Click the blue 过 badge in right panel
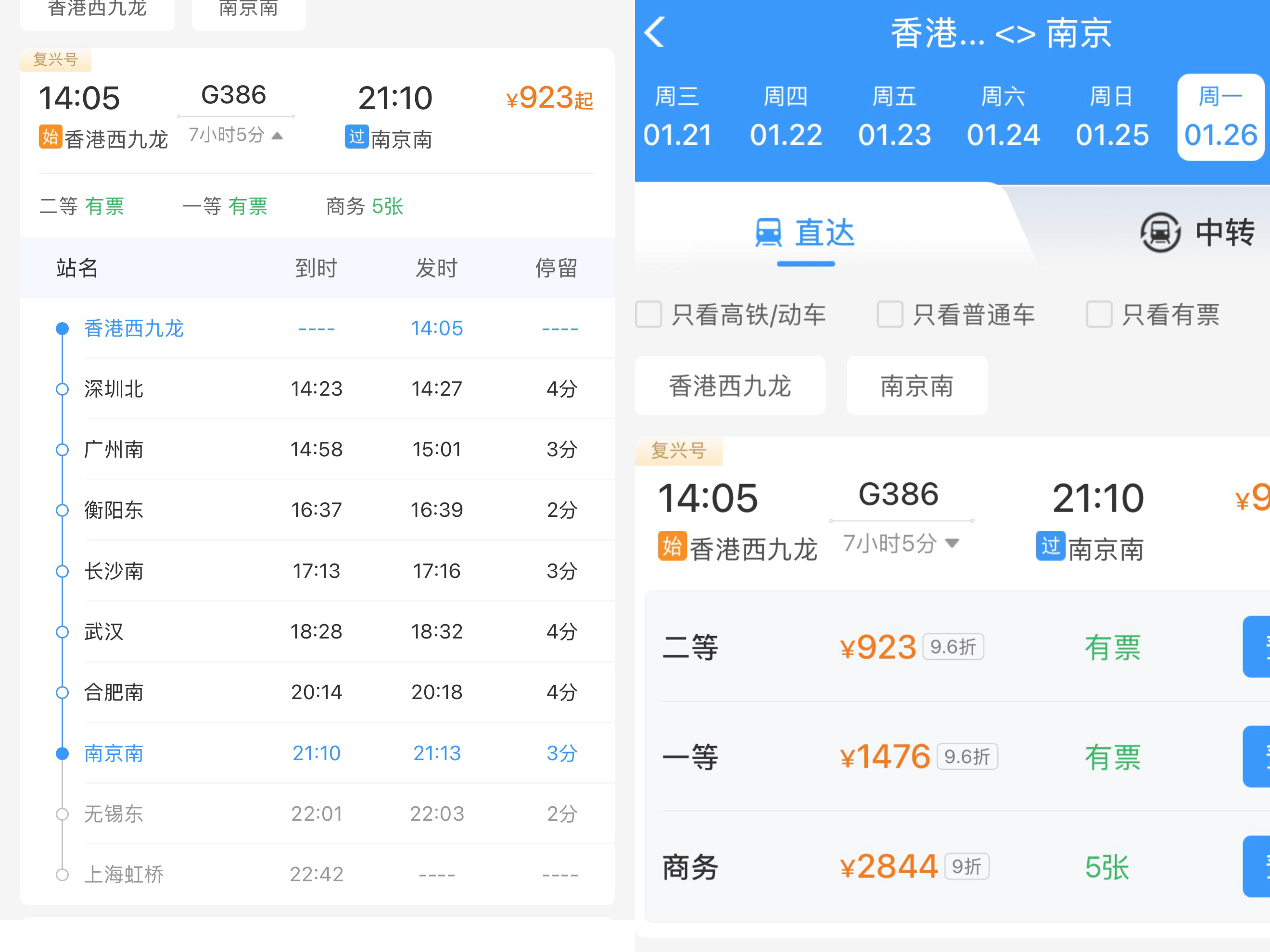 coord(1050,546)
